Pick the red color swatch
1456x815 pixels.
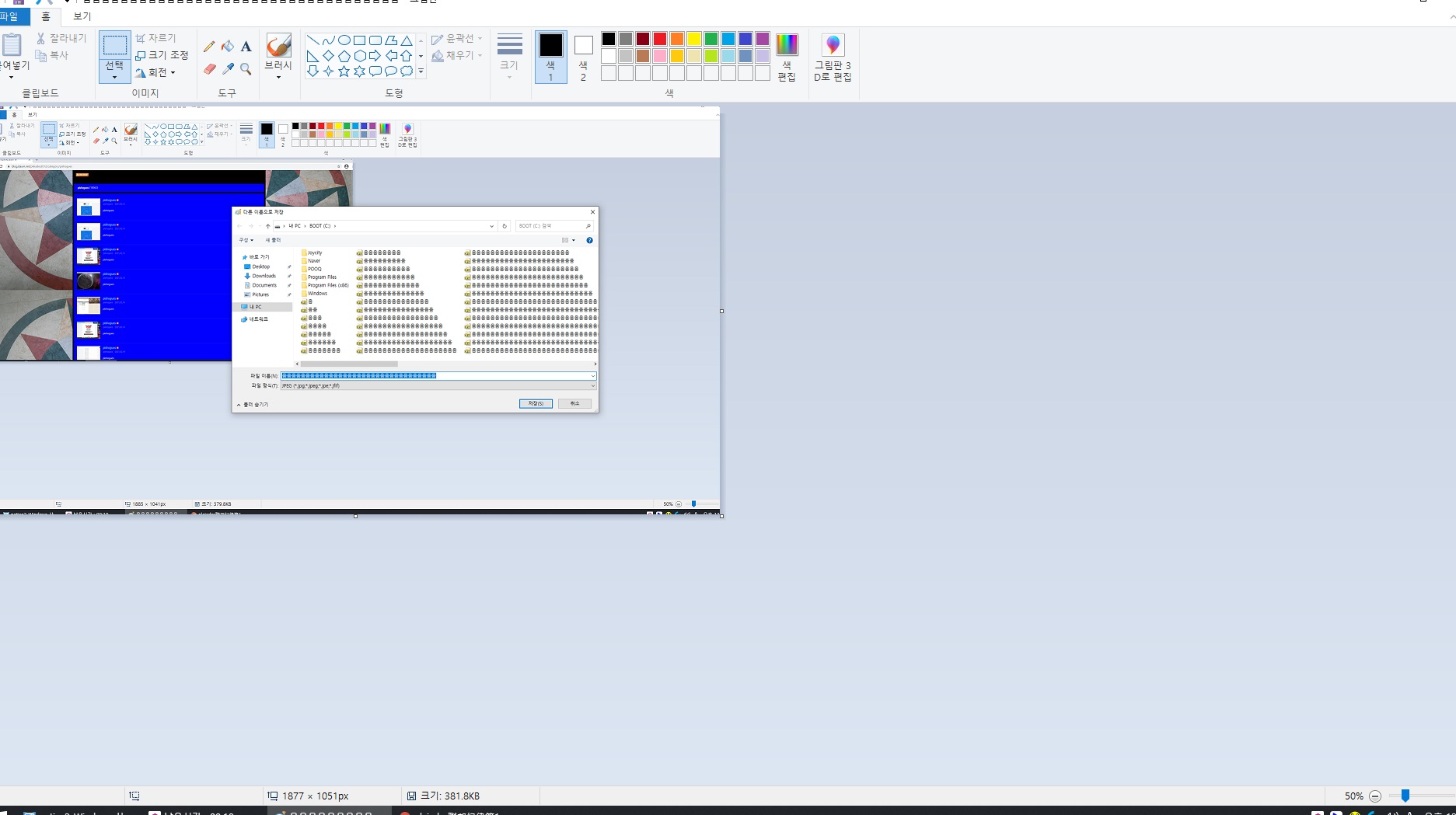pos(660,39)
